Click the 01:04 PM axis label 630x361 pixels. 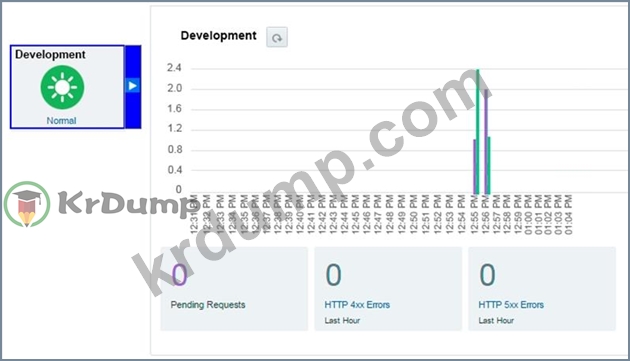(x=568, y=215)
